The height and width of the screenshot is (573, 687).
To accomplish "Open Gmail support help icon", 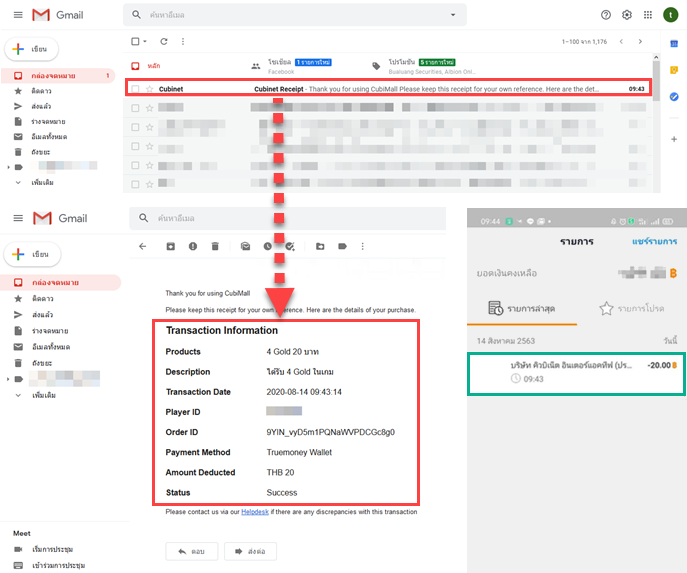I will click(606, 15).
